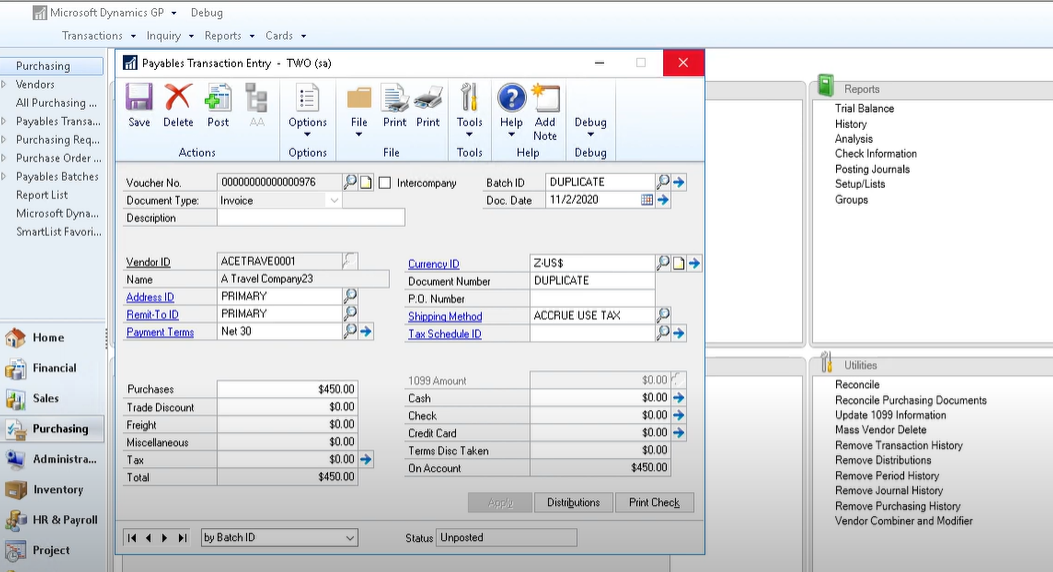
Task: Post the transaction with Post icon
Action: 218,105
